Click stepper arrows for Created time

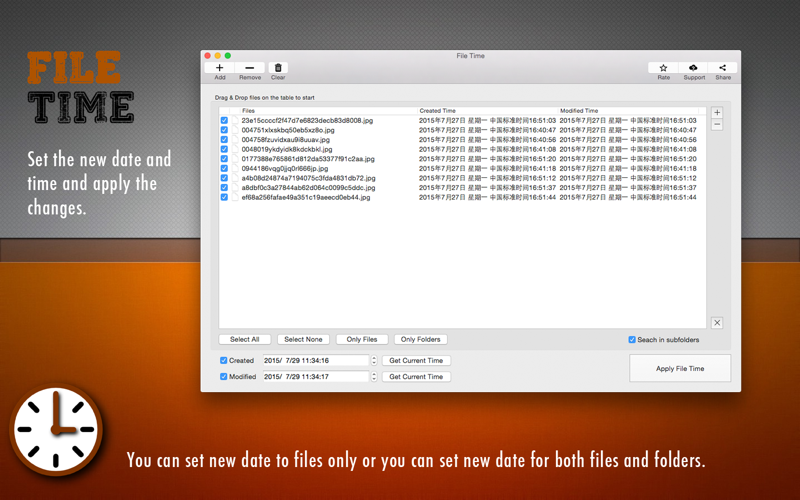(x=374, y=360)
